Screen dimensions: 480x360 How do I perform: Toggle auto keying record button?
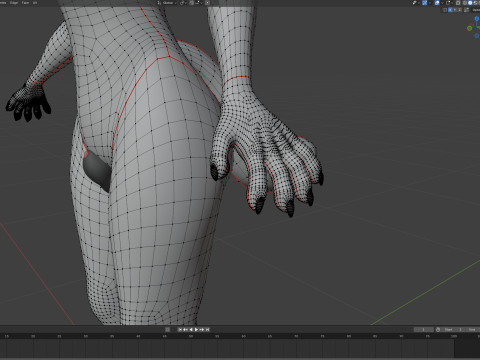pos(168,329)
